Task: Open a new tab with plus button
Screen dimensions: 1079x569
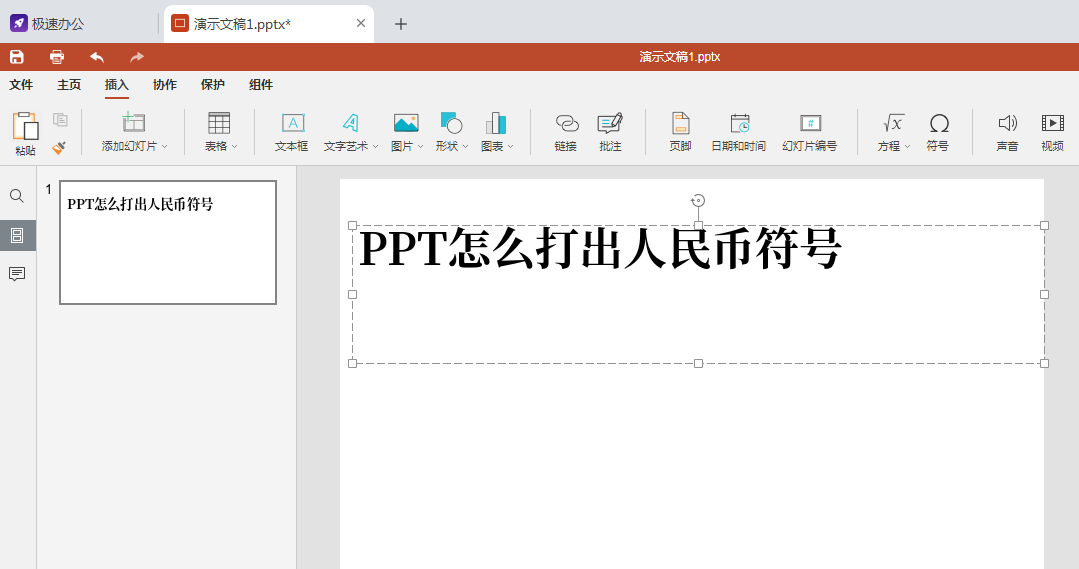Action: 401,24
